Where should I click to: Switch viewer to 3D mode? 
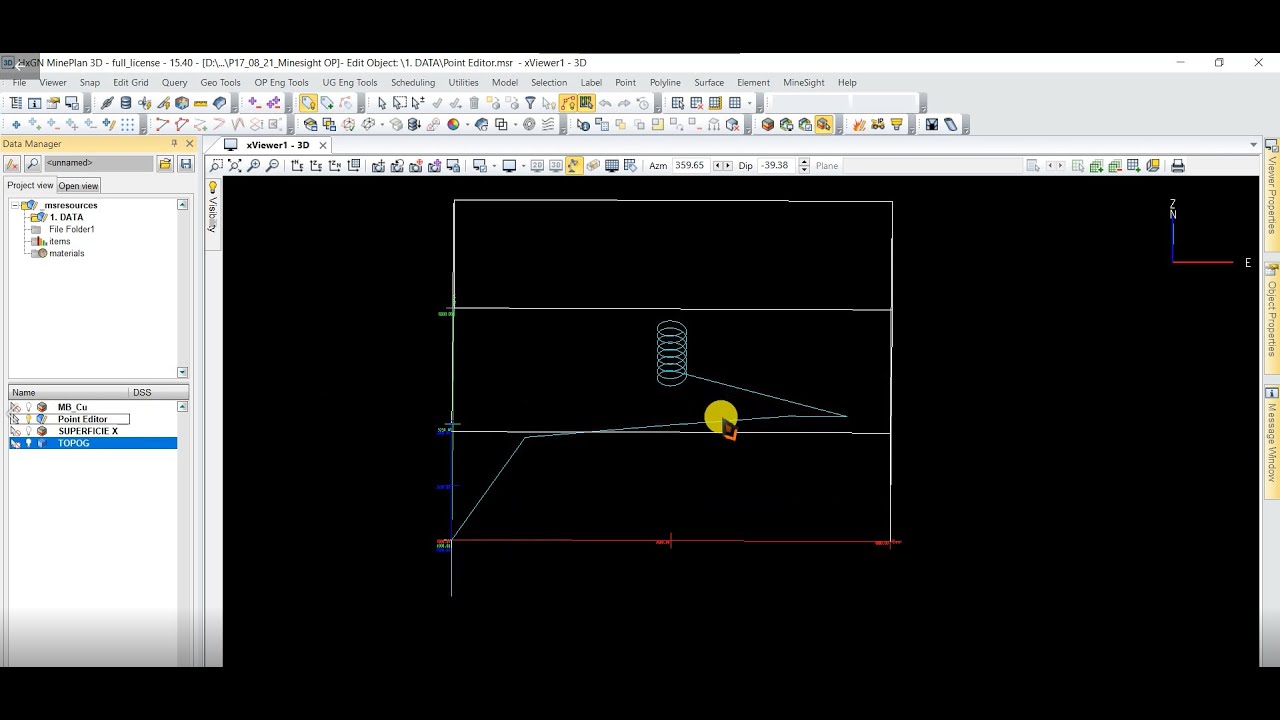click(555, 165)
